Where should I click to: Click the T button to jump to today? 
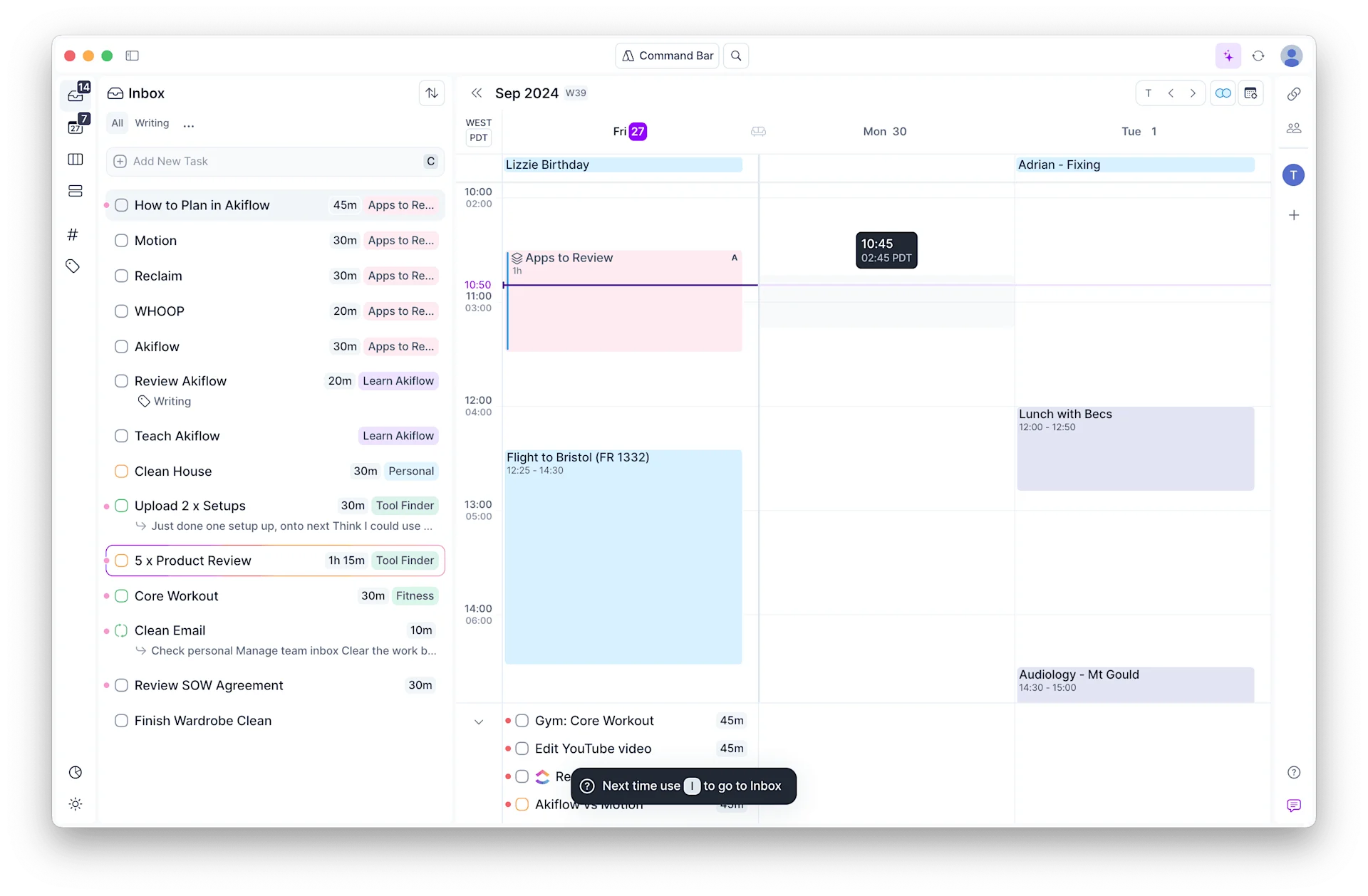1148,93
